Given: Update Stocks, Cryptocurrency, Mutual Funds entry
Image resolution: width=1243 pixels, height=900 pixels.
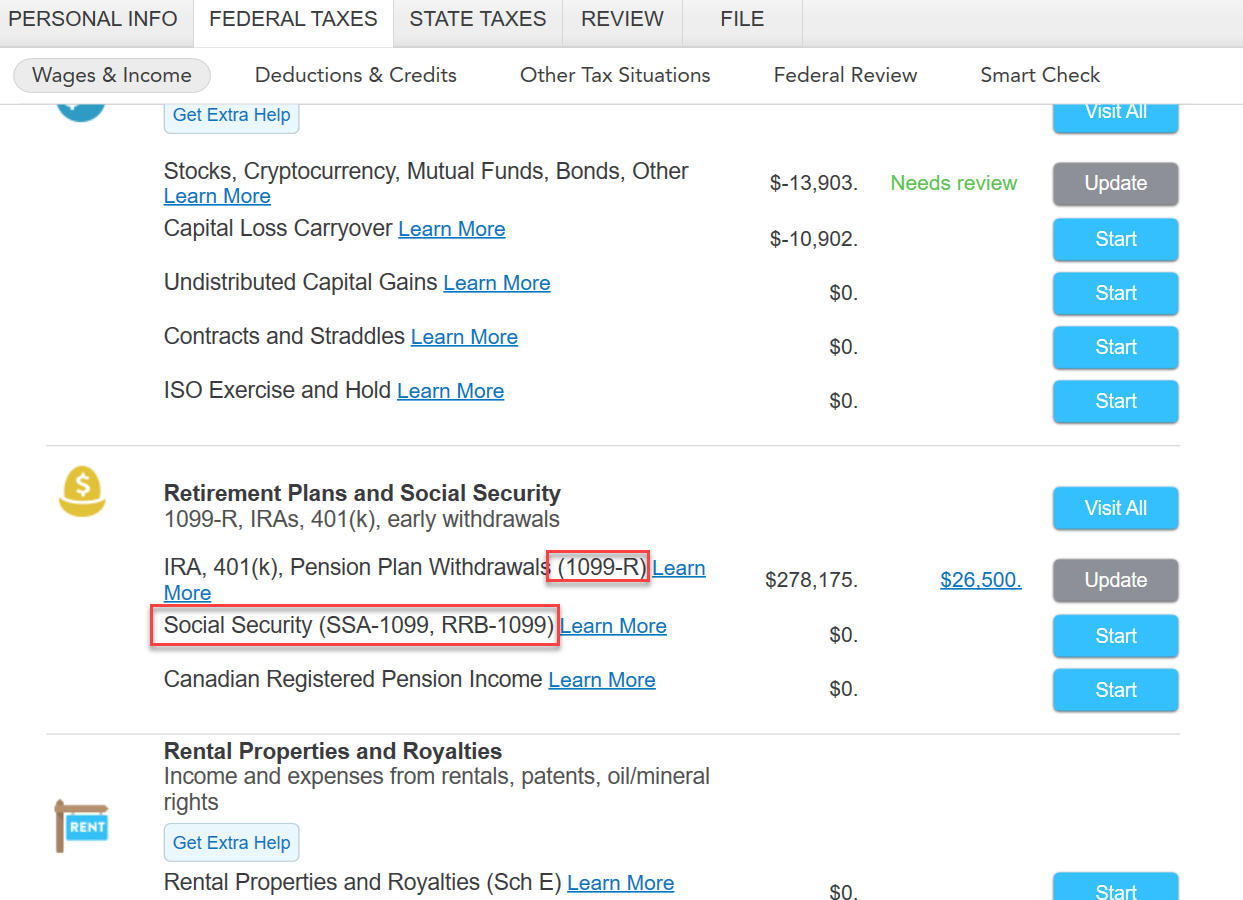Looking at the screenshot, I should point(1115,184).
